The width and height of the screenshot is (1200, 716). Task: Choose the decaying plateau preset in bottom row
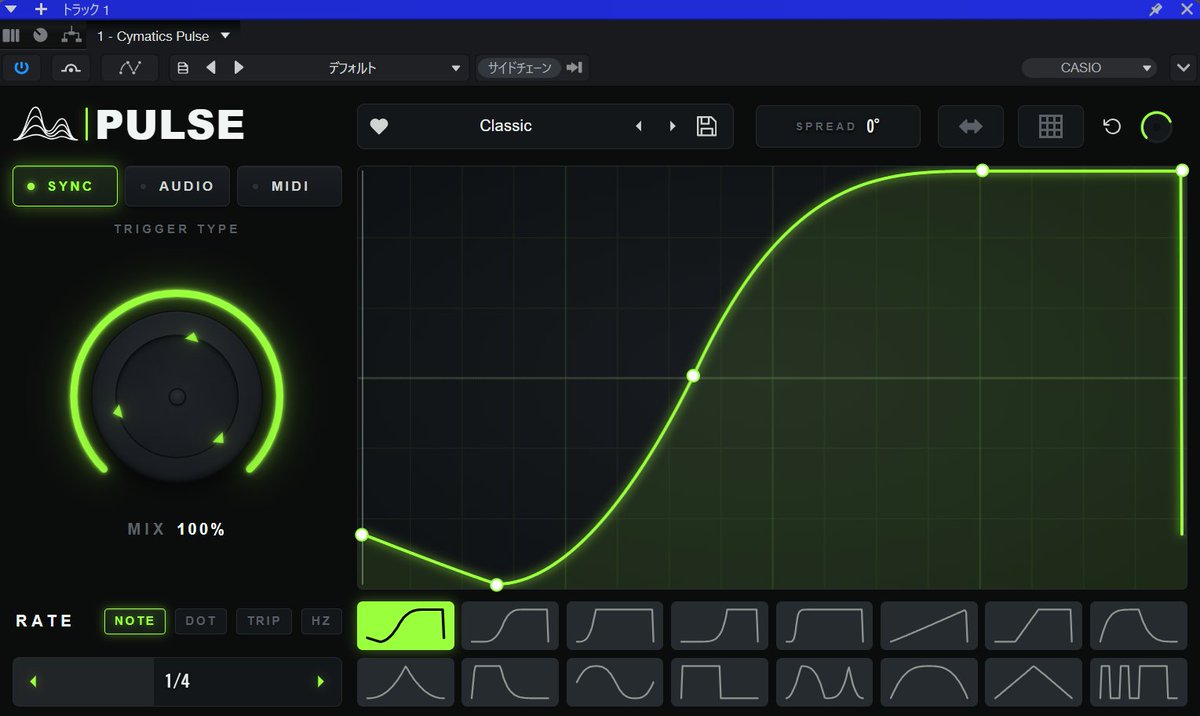(510, 682)
